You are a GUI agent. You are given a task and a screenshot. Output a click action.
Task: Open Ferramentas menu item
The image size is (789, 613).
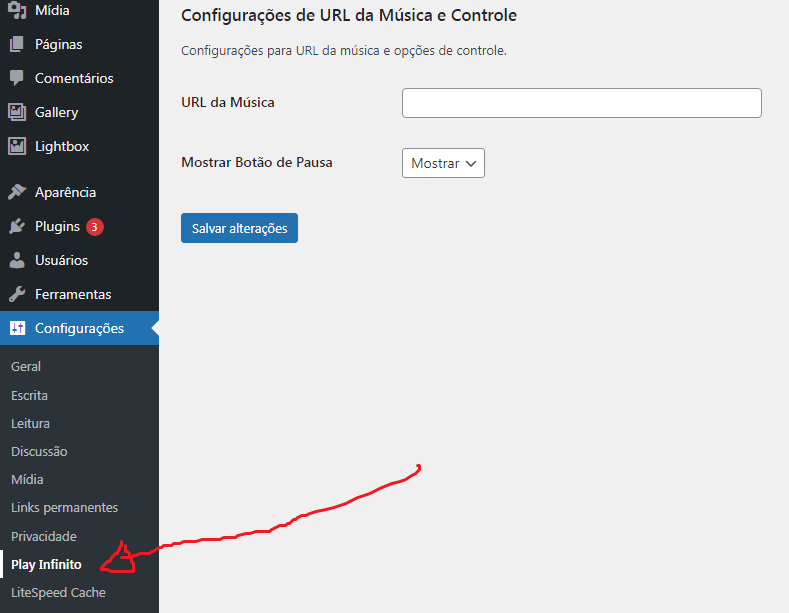pyautogui.click(x=73, y=294)
